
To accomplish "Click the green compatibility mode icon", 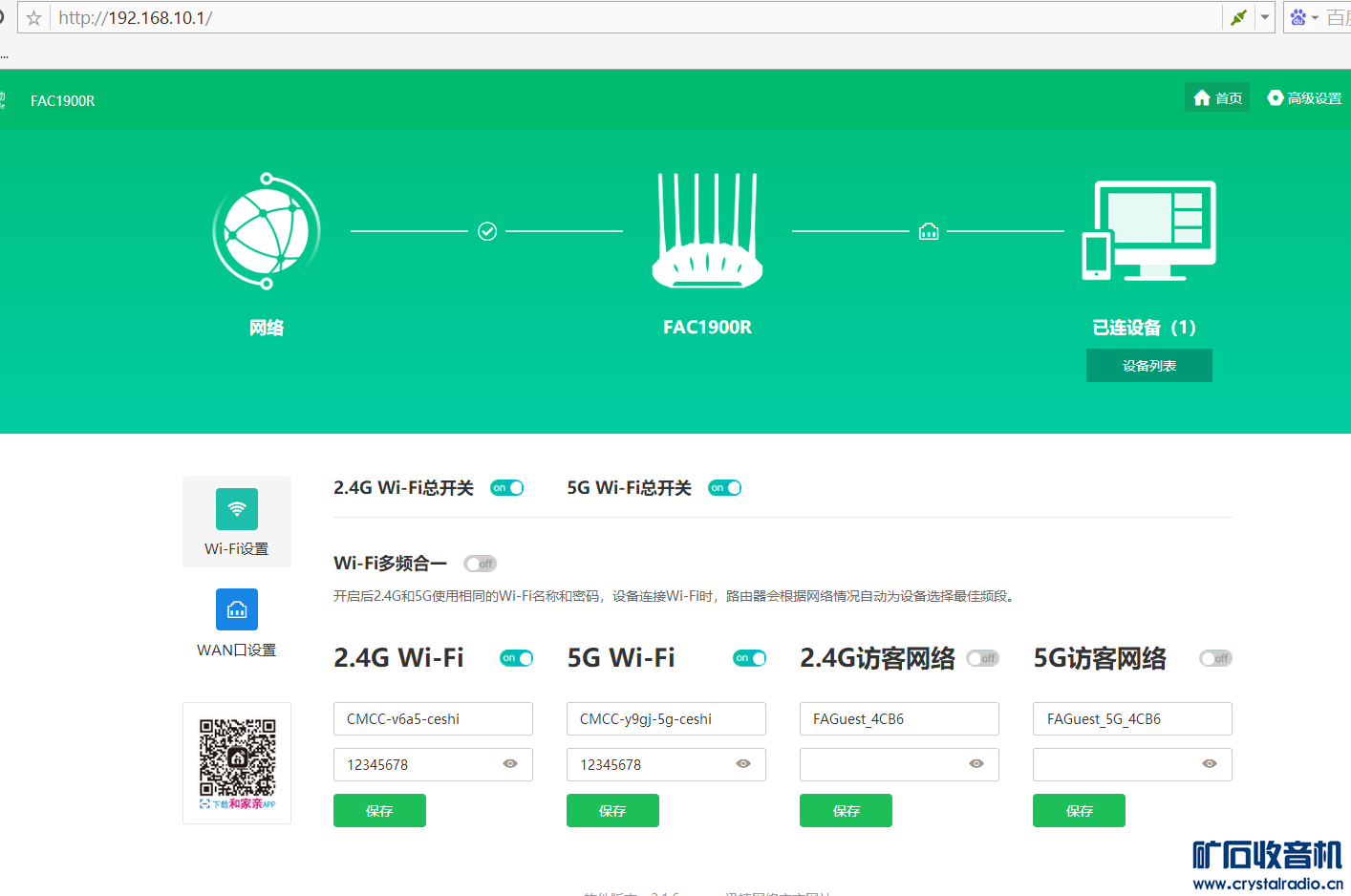I will (x=1238, y=17).
